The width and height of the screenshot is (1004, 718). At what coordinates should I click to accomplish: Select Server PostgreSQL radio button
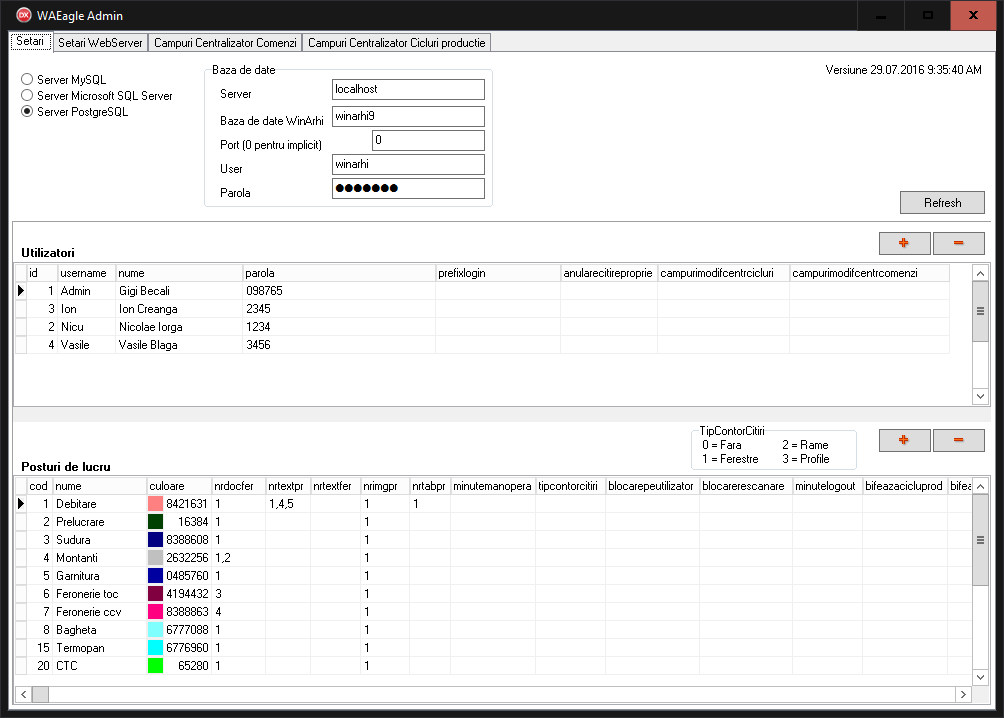(27, 112)
